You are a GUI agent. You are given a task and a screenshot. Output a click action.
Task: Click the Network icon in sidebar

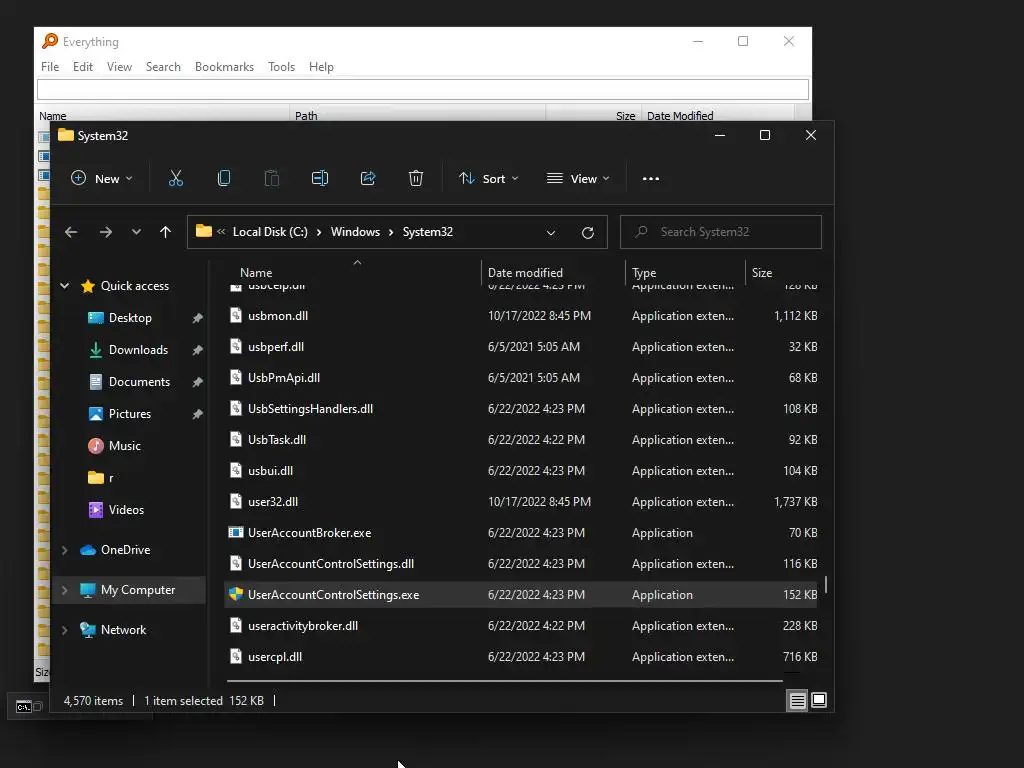coord(88,630)
